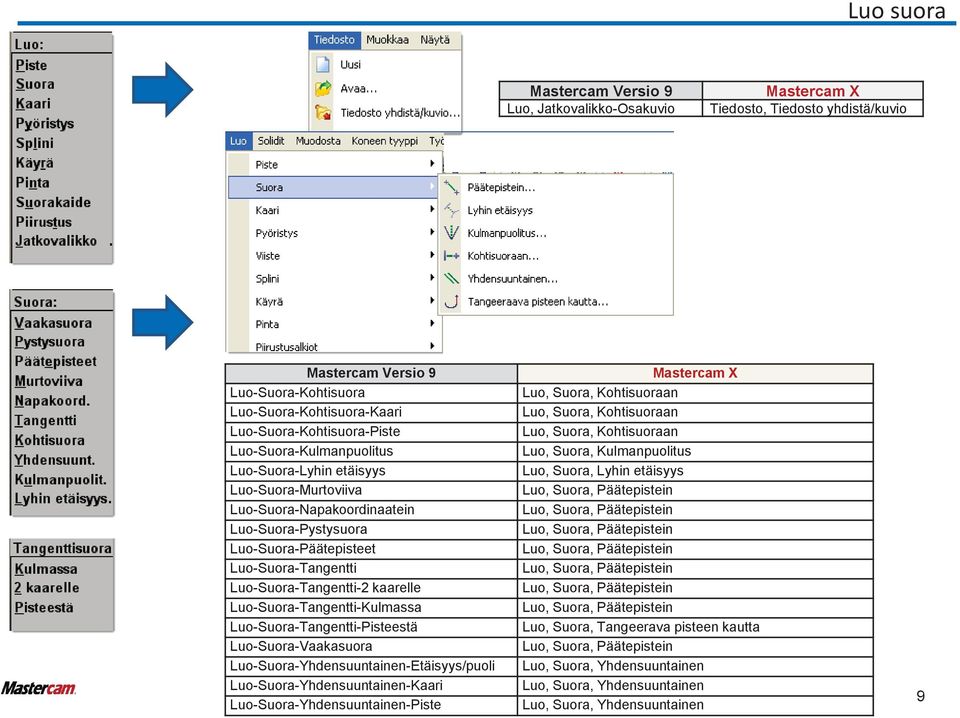Screen dimensions: 960x718
Task: Open the Koneen tyyppi menu
Action: coord(384,141)
